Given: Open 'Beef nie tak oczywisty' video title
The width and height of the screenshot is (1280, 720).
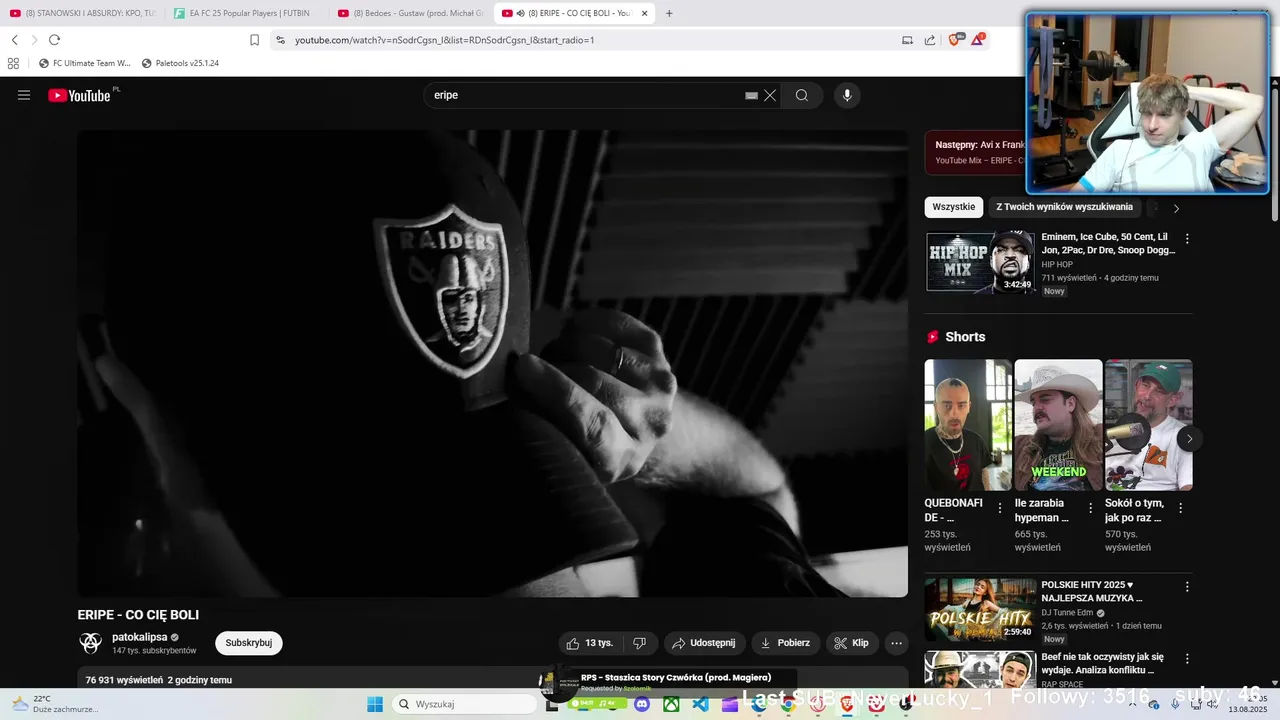Looking at the screenshot, I should click(1102, 663).
